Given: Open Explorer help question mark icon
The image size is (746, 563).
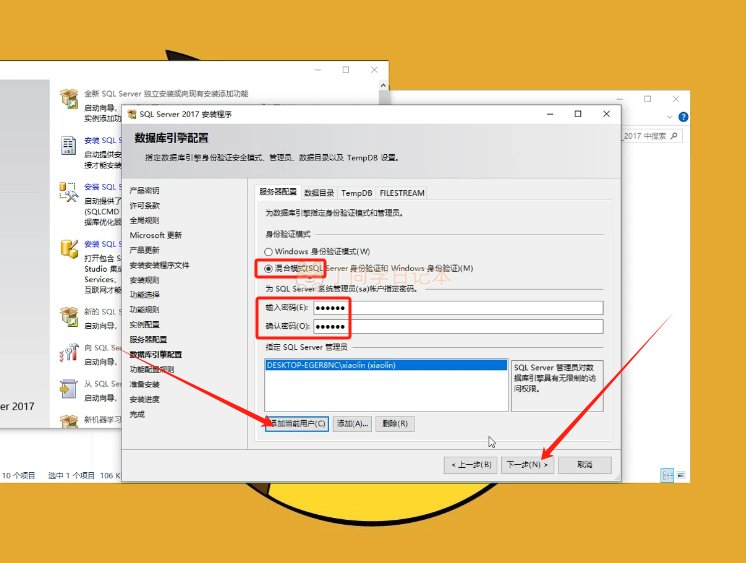Looking at the screenshot, I should tap(683, 117).
